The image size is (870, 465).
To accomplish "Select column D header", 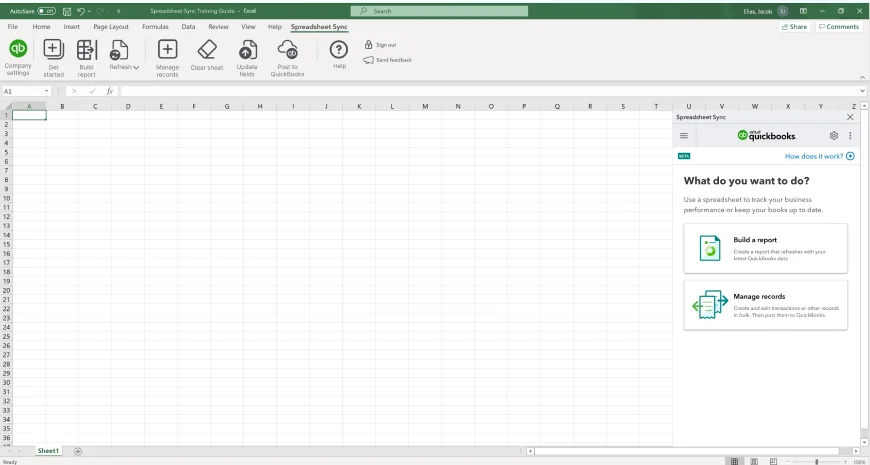I will coord(128,106).
